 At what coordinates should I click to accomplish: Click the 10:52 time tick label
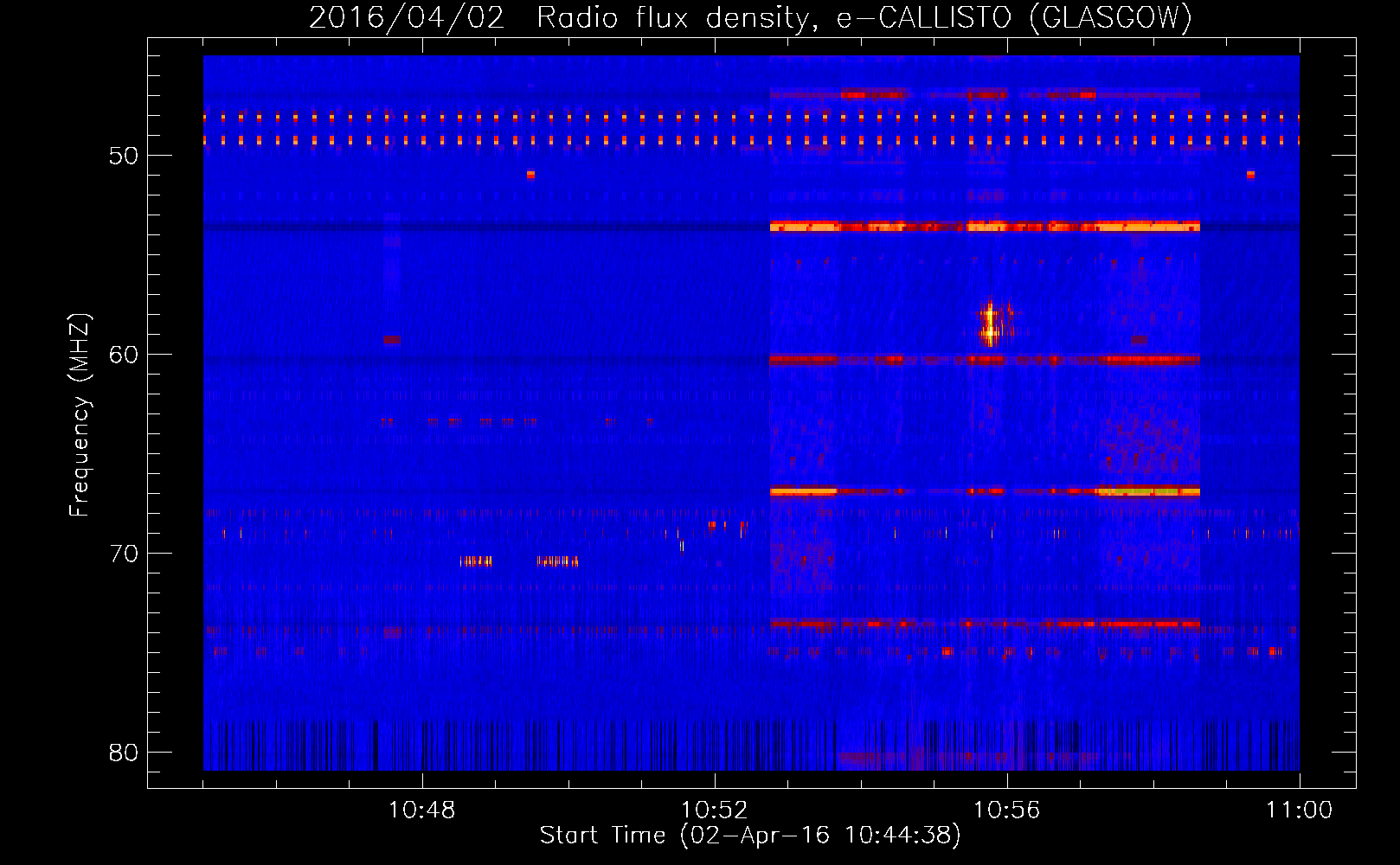pos(715,811)
